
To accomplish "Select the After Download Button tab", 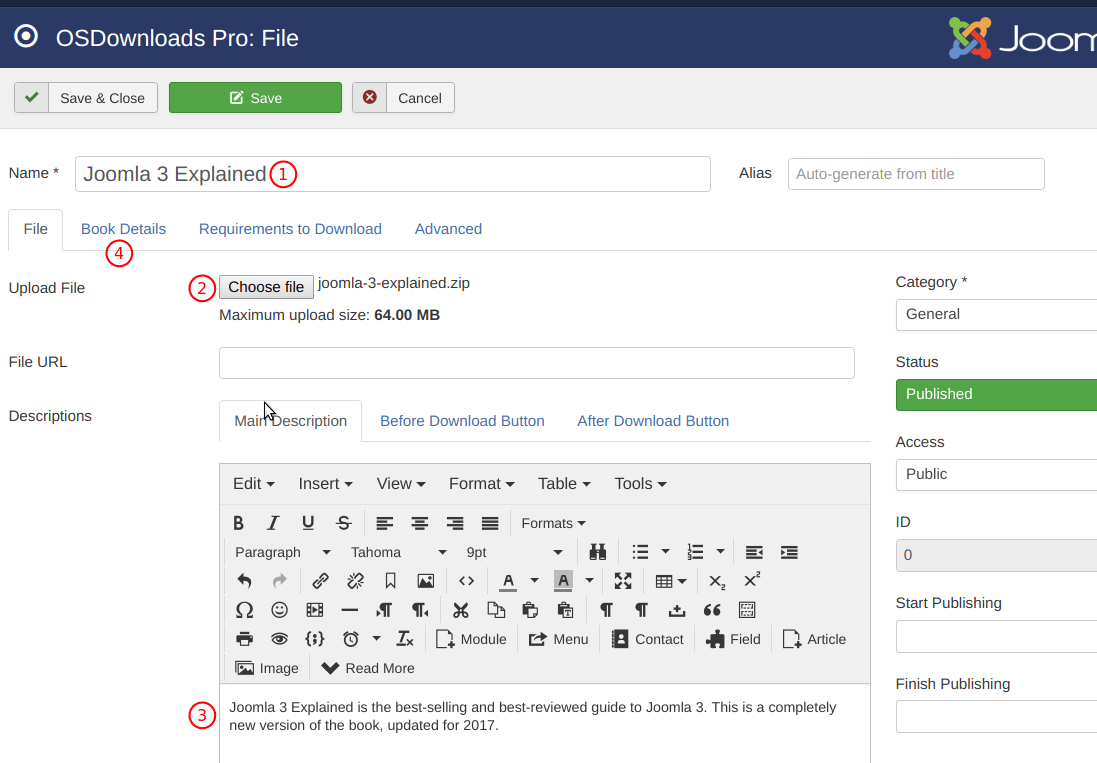I will [x=653, y=421].
